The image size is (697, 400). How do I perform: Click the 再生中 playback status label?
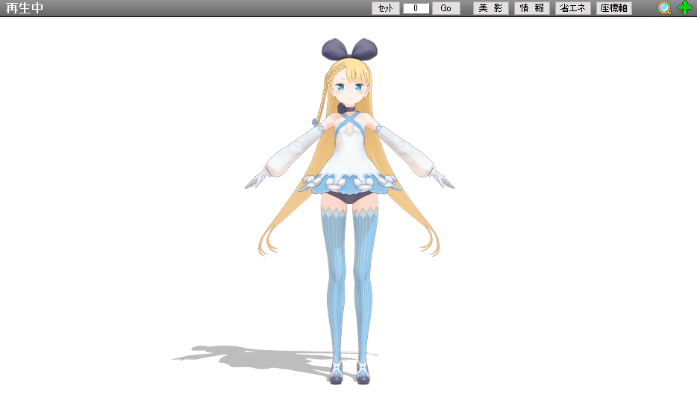coord(25,8)
